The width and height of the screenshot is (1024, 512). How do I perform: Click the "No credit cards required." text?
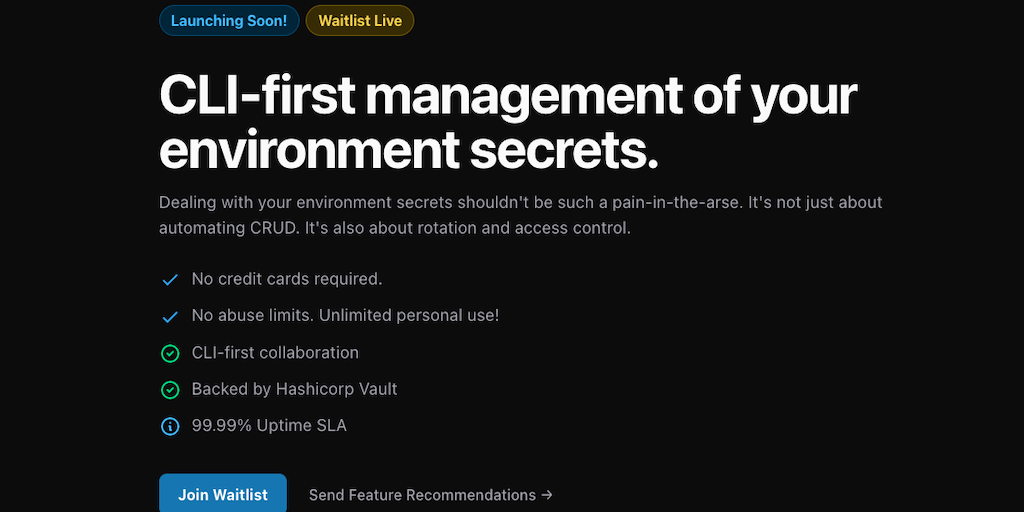pos(287,279)
